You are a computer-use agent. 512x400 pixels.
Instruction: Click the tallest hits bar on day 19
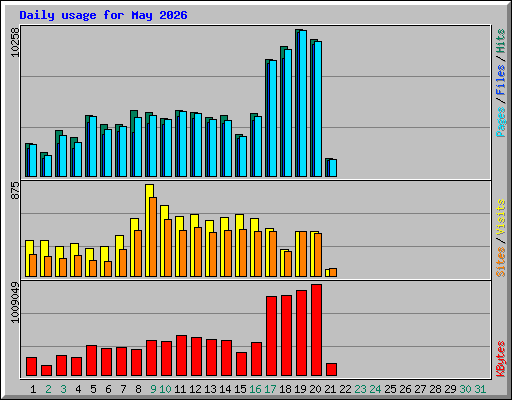(299, 103)
